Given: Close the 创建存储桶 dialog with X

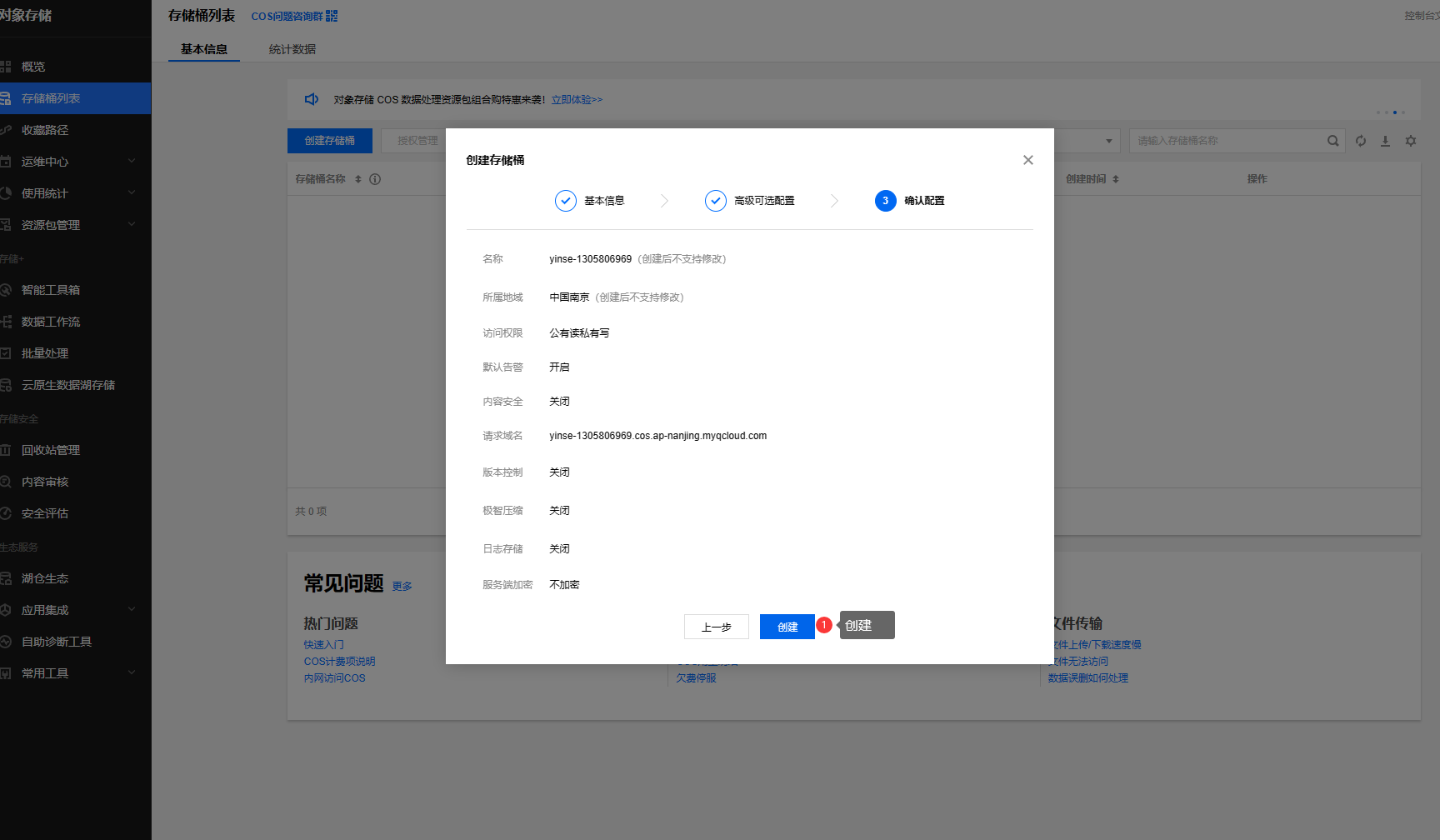Looking at the screenshot, I should 1027,160.
